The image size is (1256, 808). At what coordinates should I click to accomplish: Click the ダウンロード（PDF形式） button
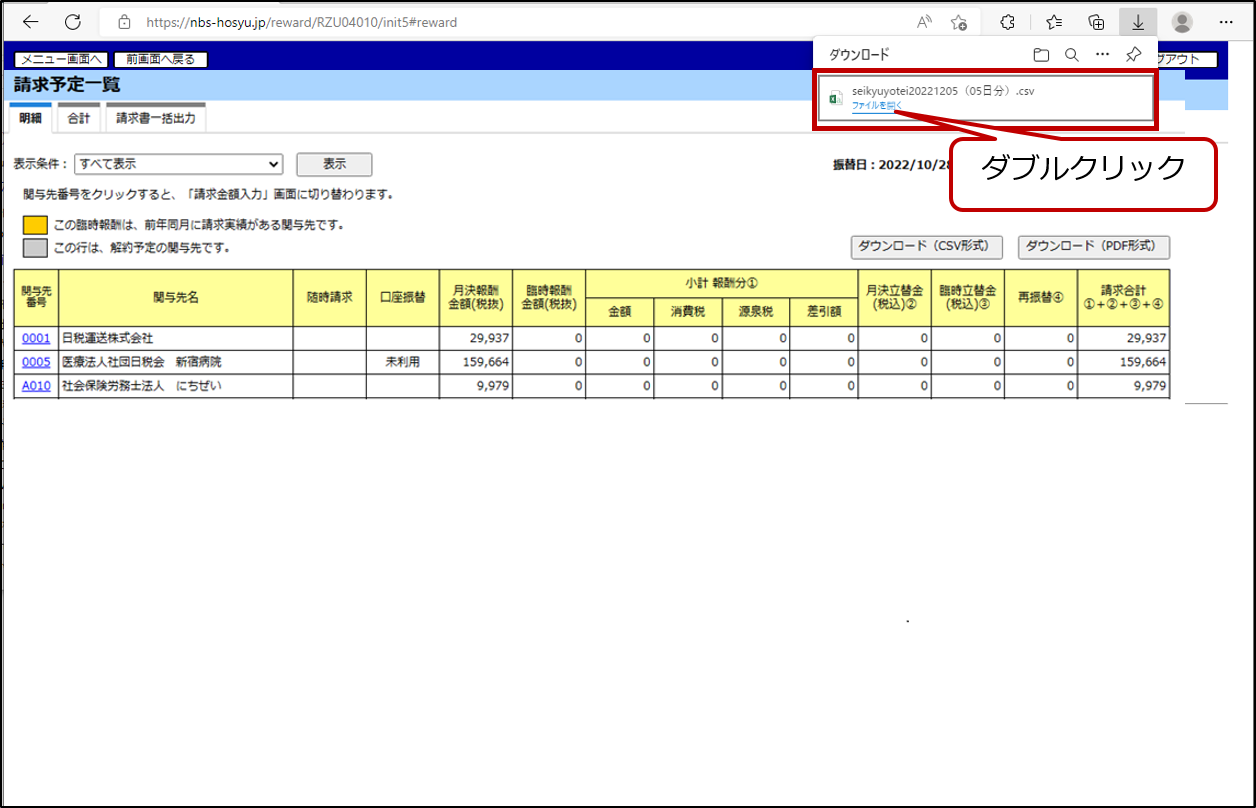pyautogui.click(x=1093, y=246)
